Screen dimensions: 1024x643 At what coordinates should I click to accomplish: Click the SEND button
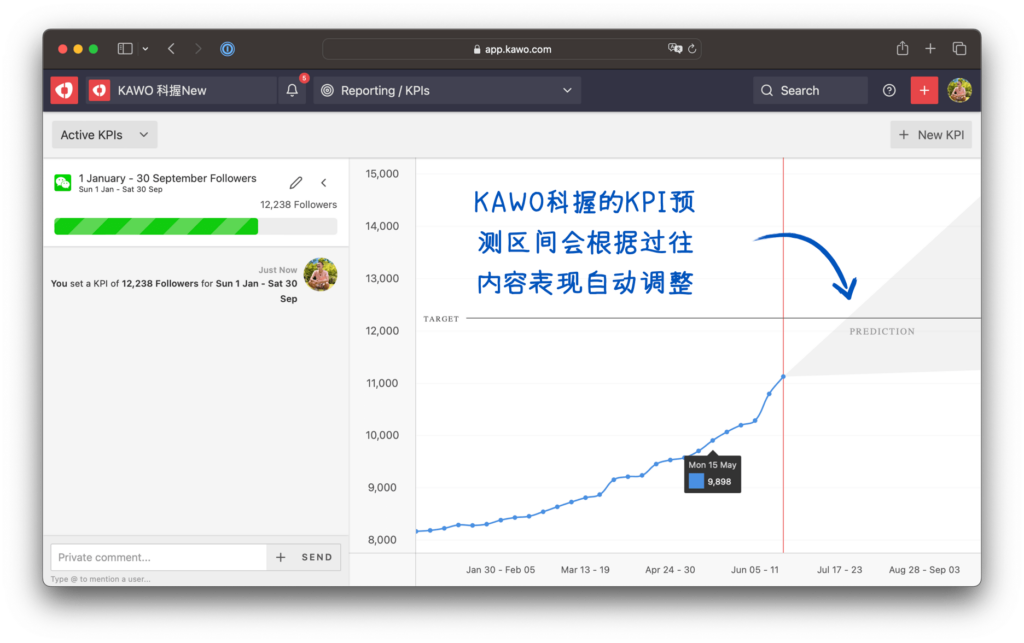[317, 557]
